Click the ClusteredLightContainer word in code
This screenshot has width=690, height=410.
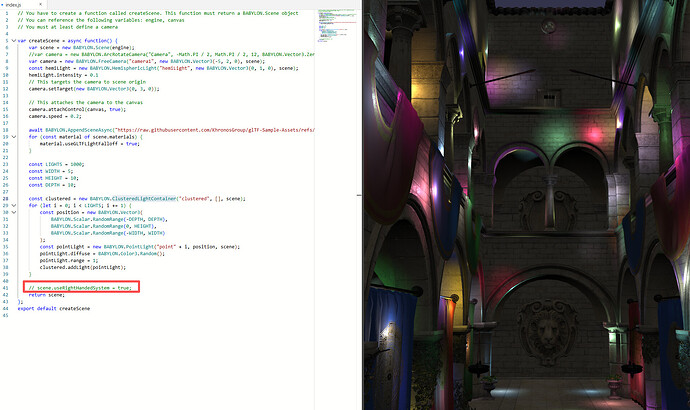(x=144, y=199)
